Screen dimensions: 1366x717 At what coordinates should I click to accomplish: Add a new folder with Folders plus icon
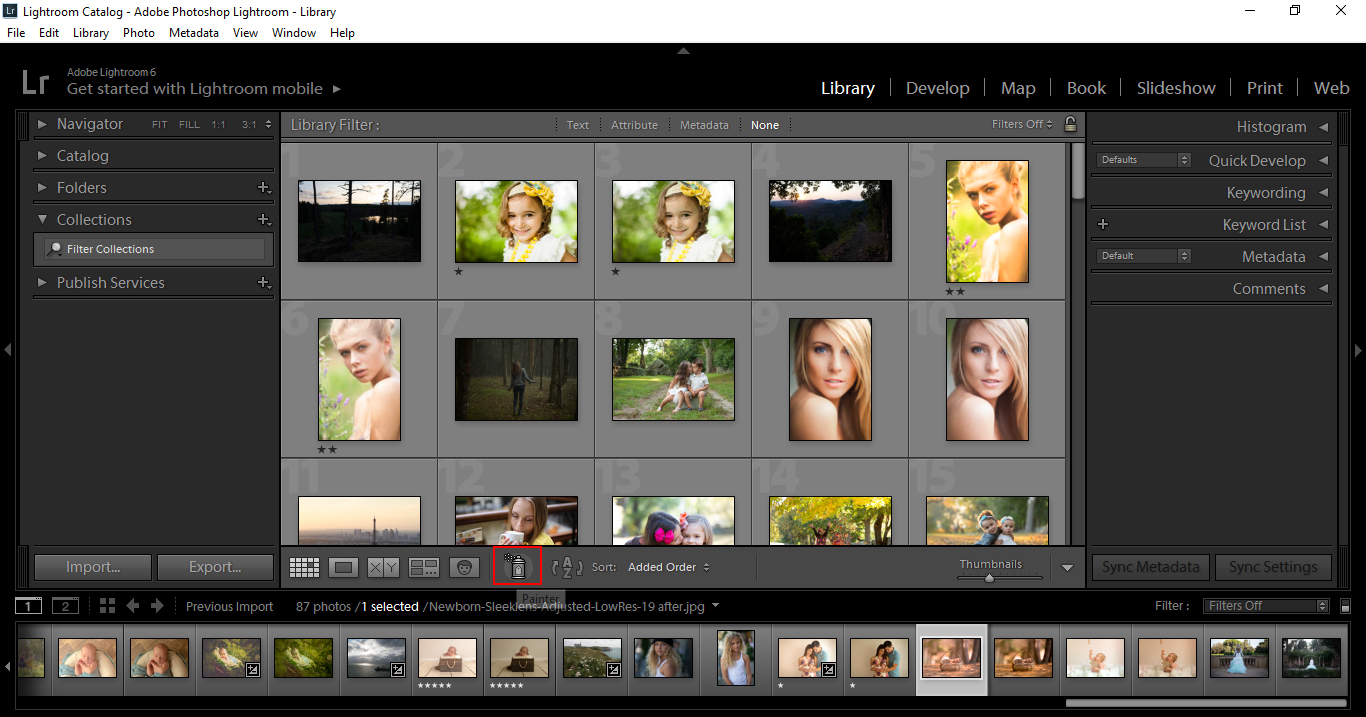click(264, 187)
